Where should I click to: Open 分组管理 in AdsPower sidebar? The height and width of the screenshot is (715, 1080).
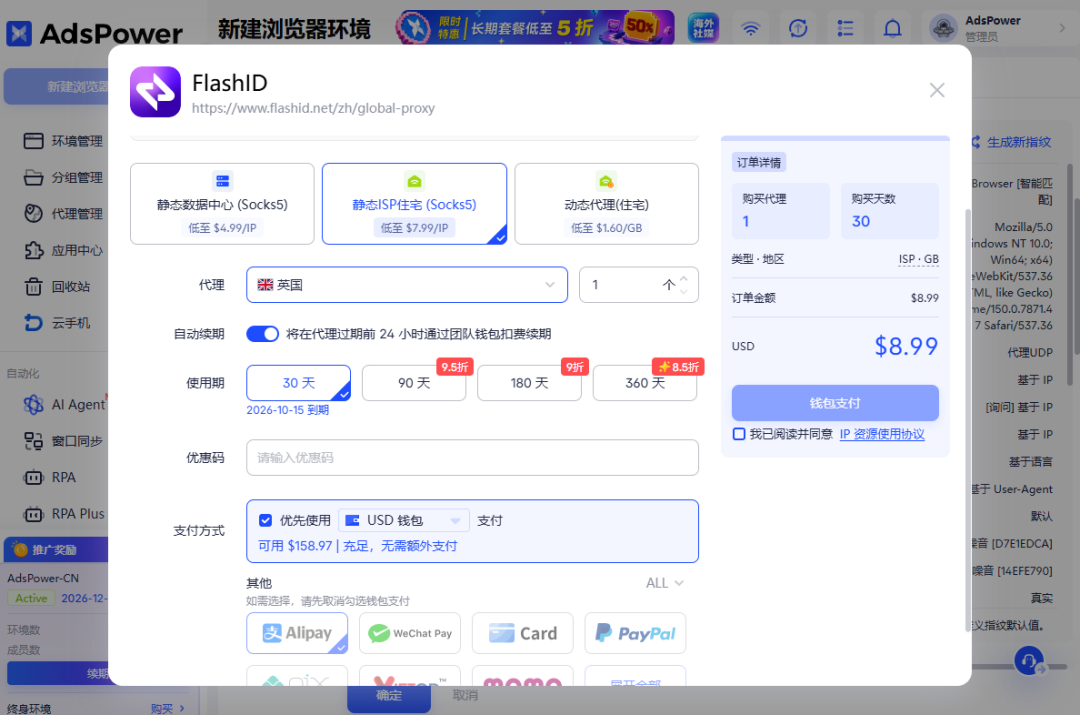(x=63, y=178)
